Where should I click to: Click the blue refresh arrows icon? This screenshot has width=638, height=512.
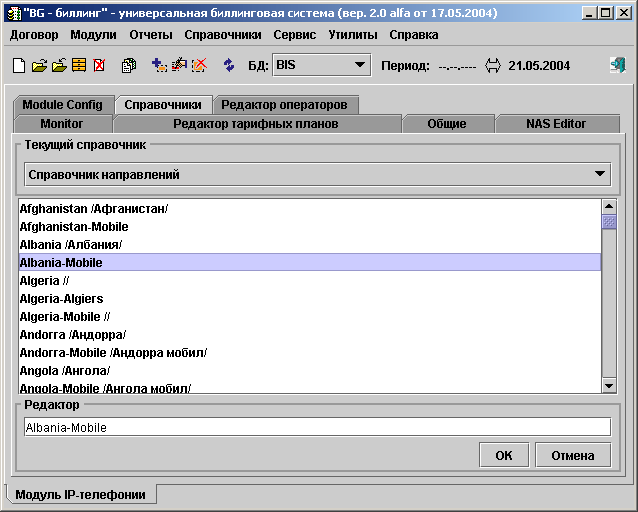pyautogui.click(x=228, y=66)
